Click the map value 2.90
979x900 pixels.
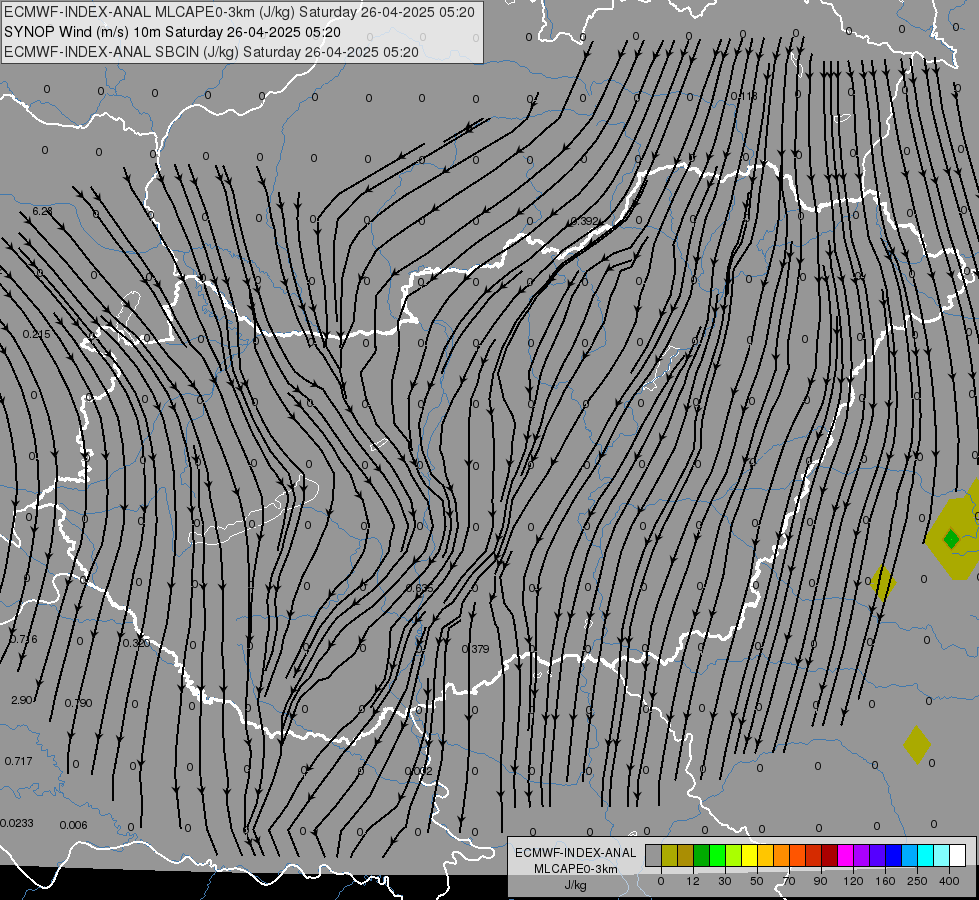22,700
